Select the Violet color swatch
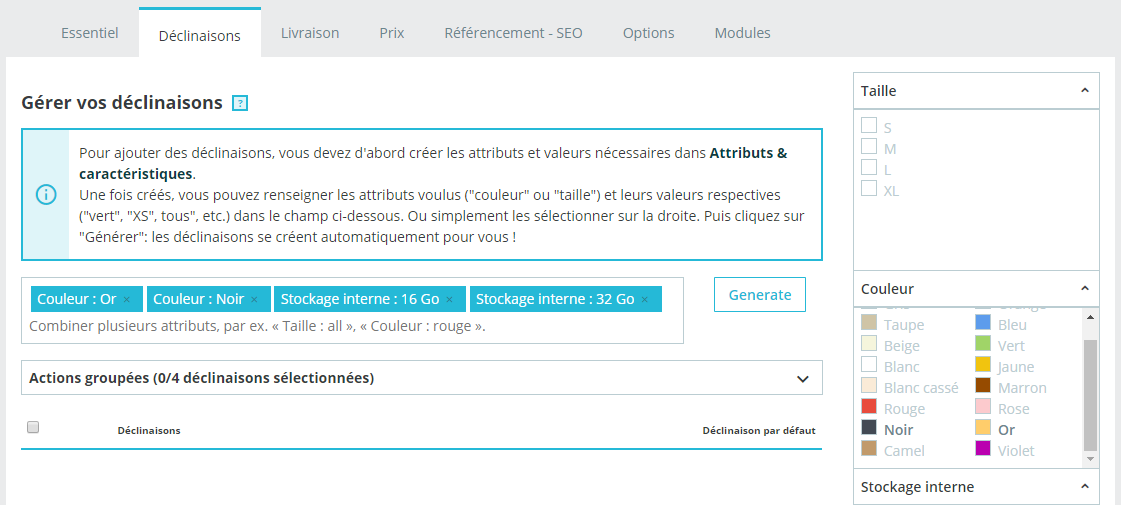This screenshot has height=505, width=1121. [983, 448]
